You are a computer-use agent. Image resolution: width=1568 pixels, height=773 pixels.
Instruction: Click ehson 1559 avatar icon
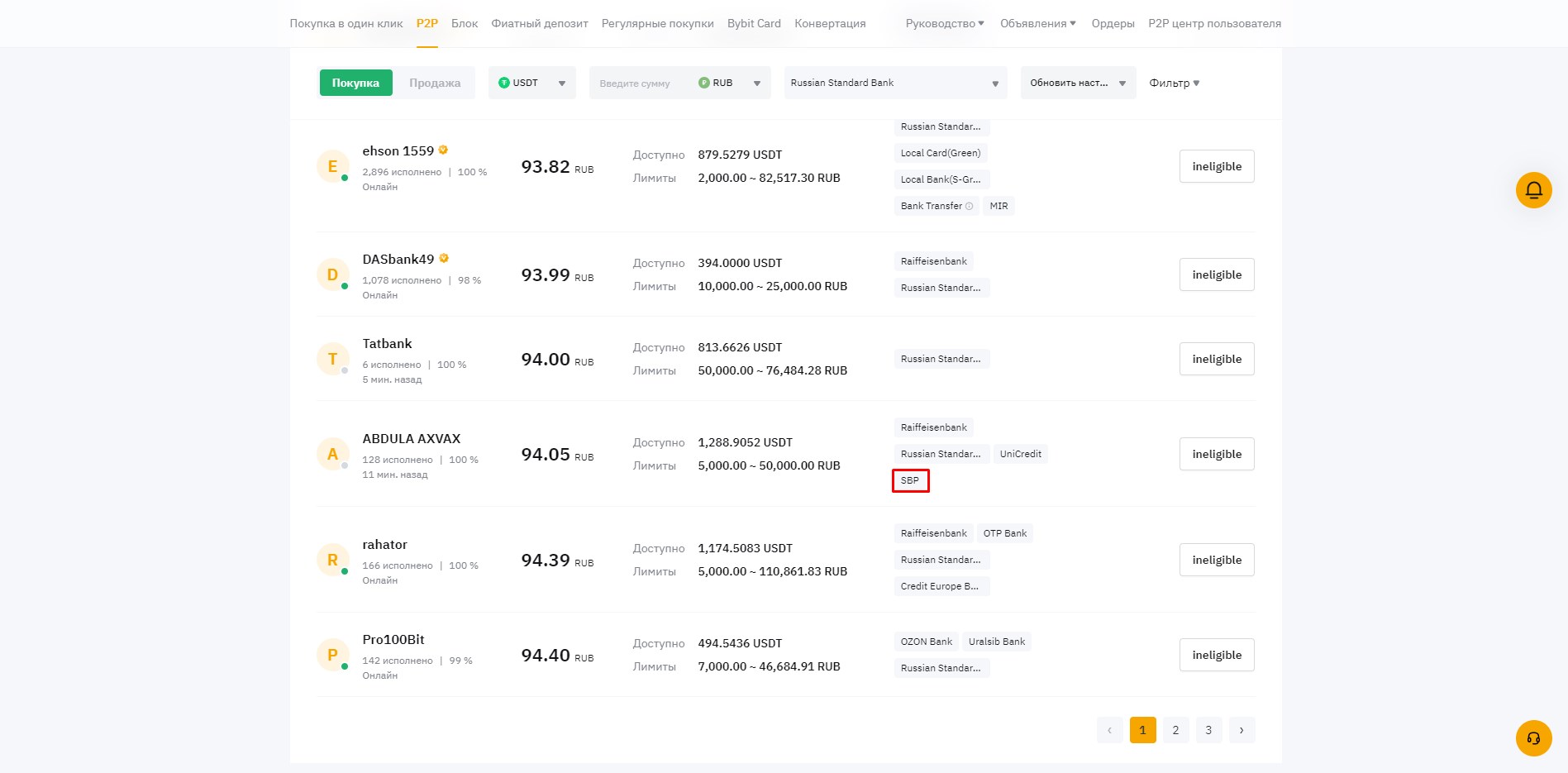(332, 166)
